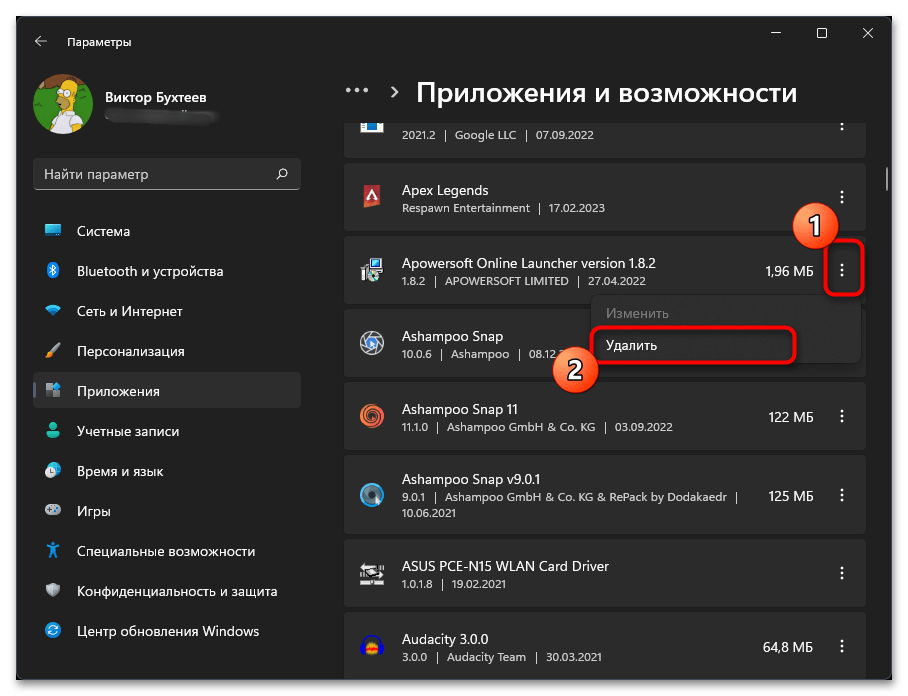Open Конфиденциальность и защита section
The width and height of the screenshot is (908, 696).
(x=167, y=591)
